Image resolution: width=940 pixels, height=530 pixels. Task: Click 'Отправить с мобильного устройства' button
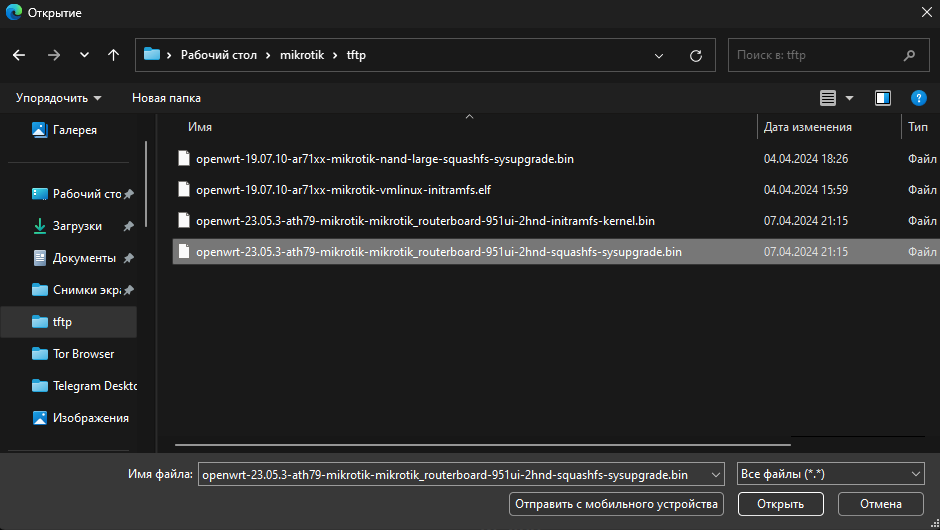click(616, 504)
